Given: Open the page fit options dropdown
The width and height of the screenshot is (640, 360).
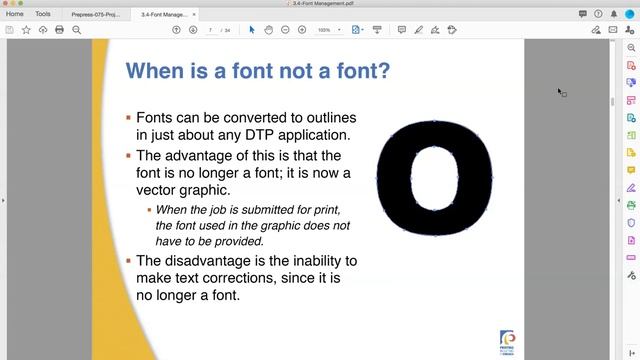Looking at the screenshot, I should [x=358, y=30].
